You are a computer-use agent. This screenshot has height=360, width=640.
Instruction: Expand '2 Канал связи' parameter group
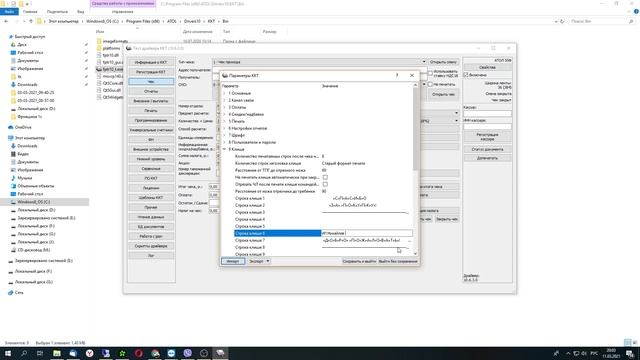coord(224,100)
